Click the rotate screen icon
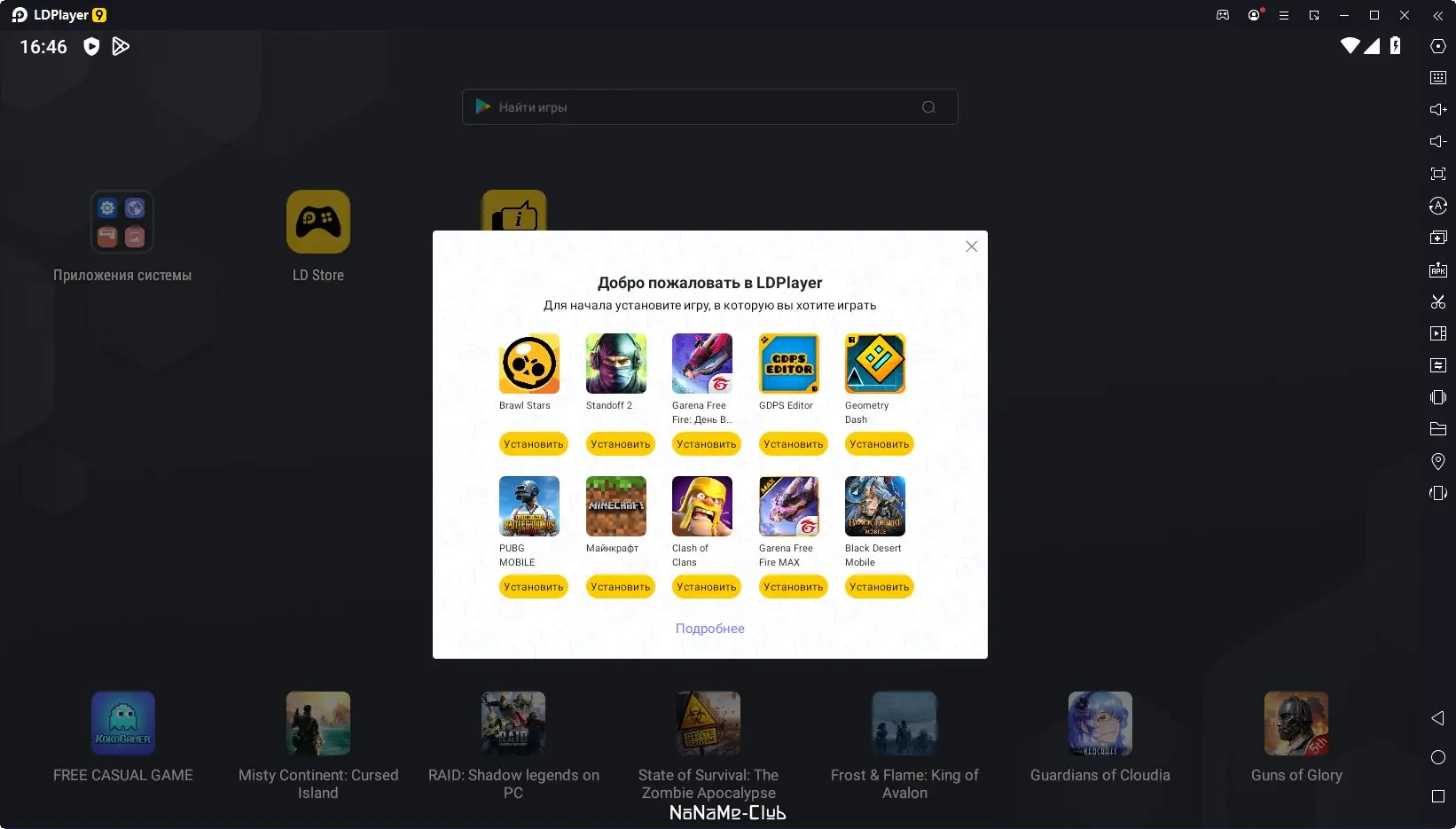Viewport: 1456px width, 829px height. (1438, 493)
